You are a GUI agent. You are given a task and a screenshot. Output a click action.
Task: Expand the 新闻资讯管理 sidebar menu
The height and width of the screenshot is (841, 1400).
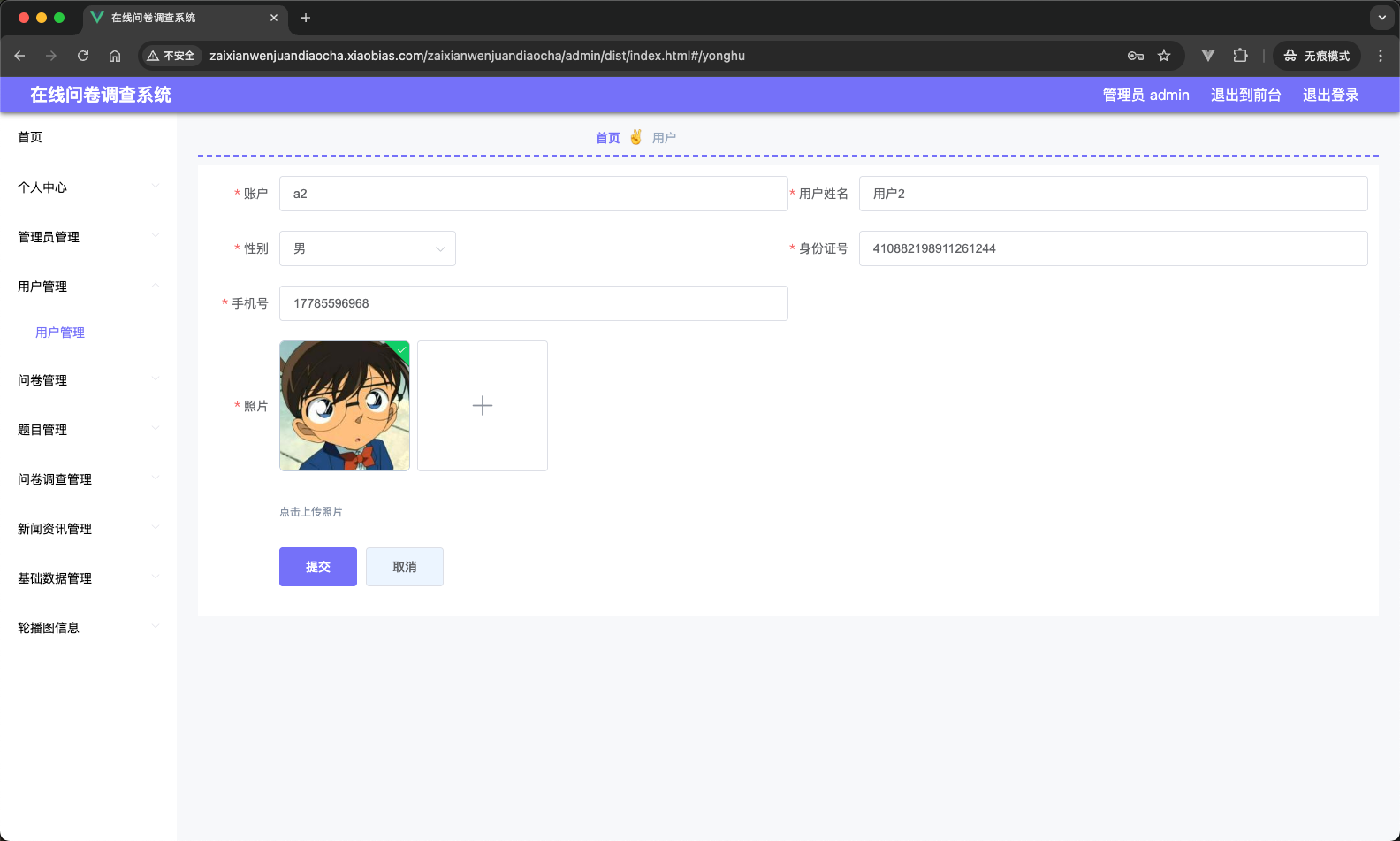(88, 529)
